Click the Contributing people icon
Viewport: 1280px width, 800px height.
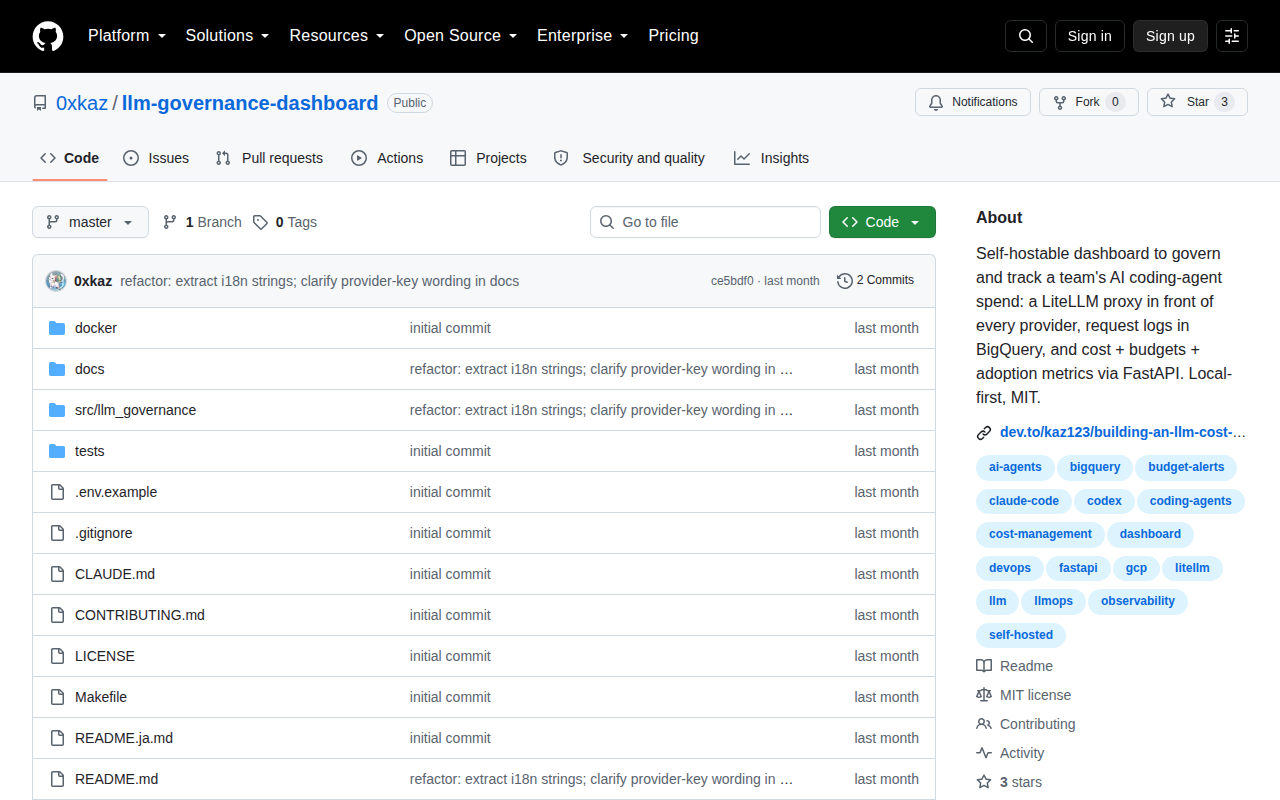pyautogui.click(x=984, y=724)
